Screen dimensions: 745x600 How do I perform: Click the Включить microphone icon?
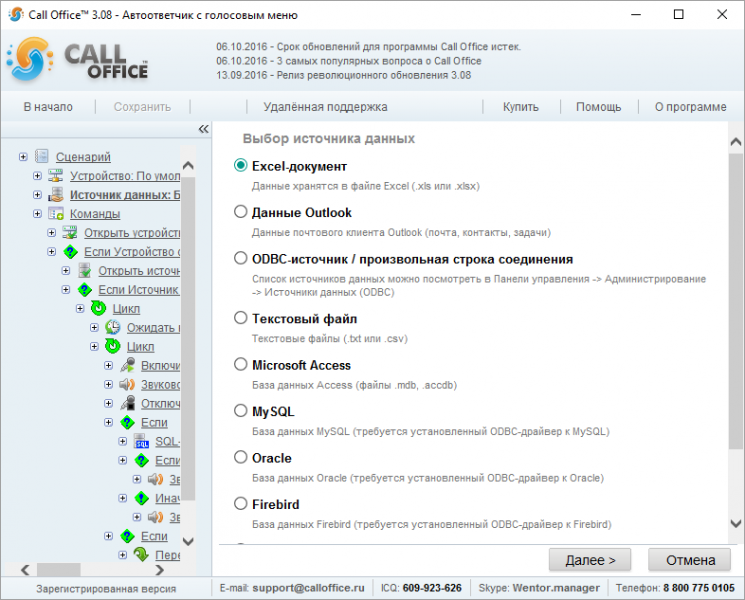click(127, 365)
